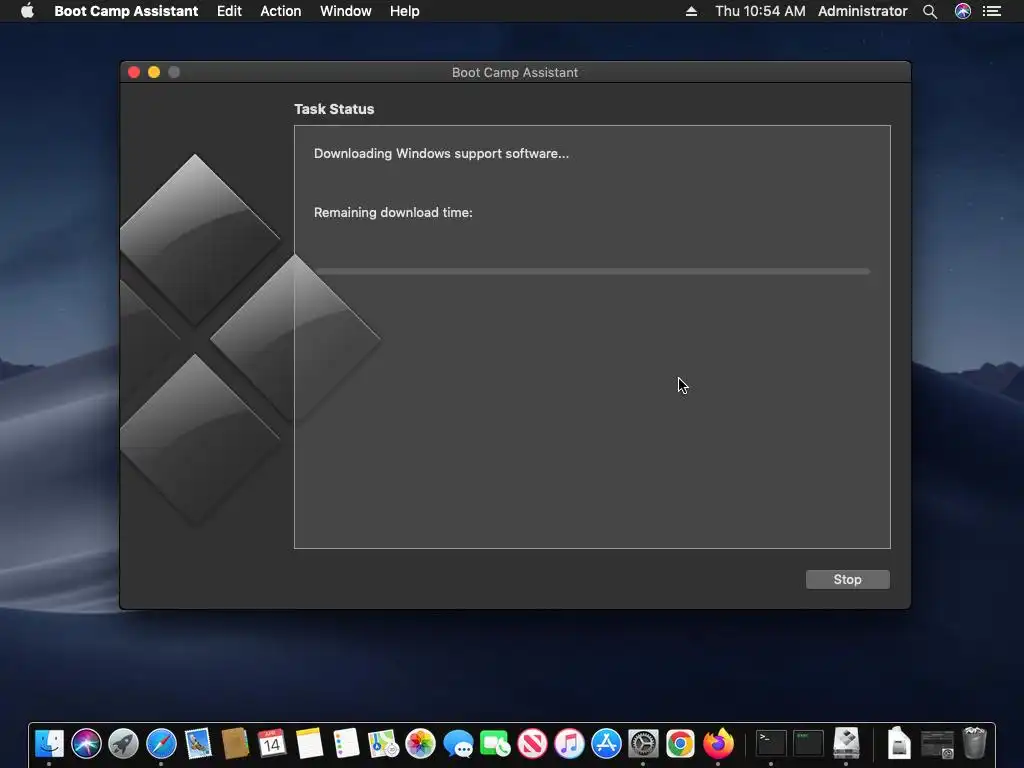Screen dimensions: 1024x768
Task: Open the Administrator user menu
Action: (863, 11)
